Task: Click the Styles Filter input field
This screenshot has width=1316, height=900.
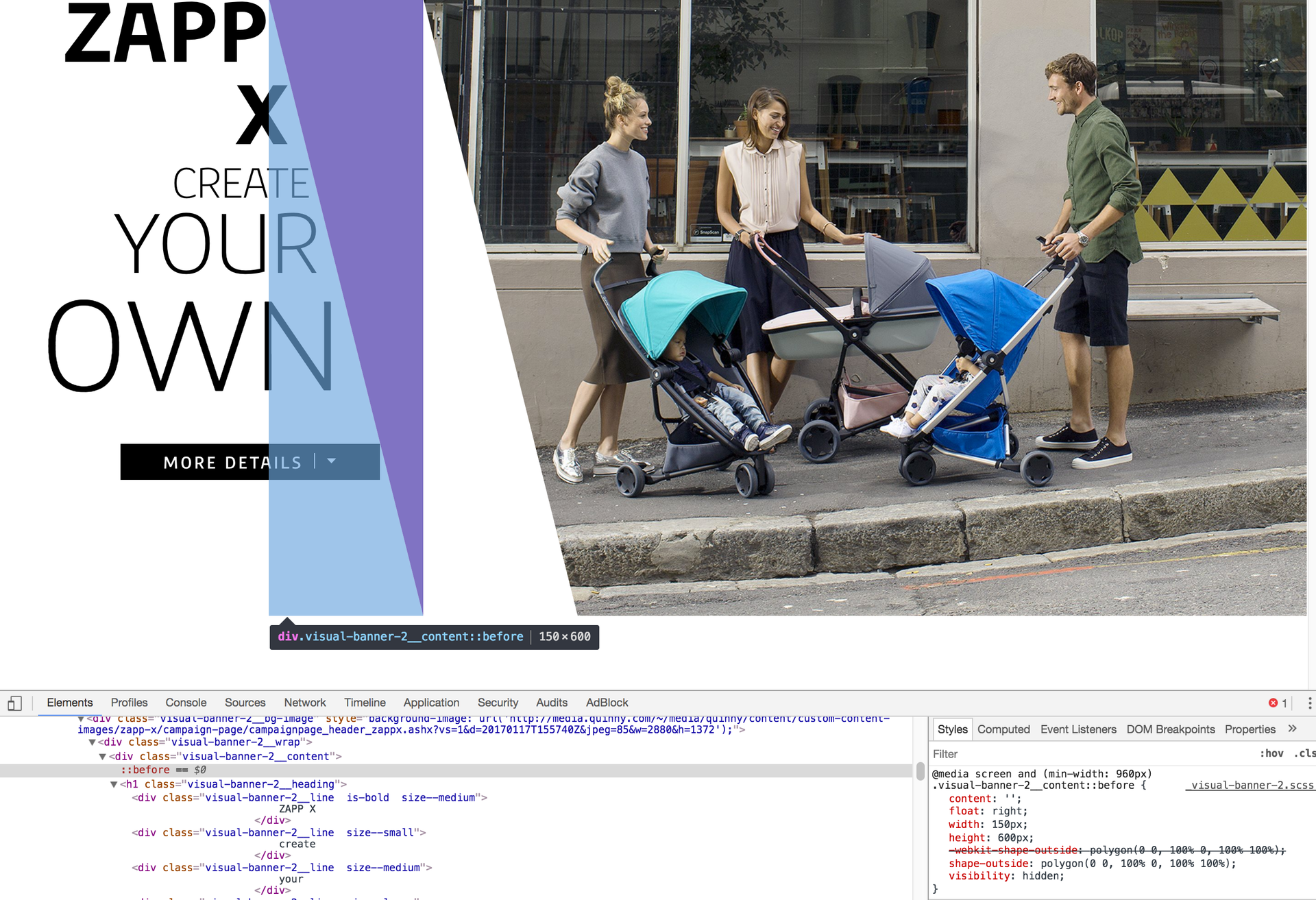Action: tap(1090, 753)
